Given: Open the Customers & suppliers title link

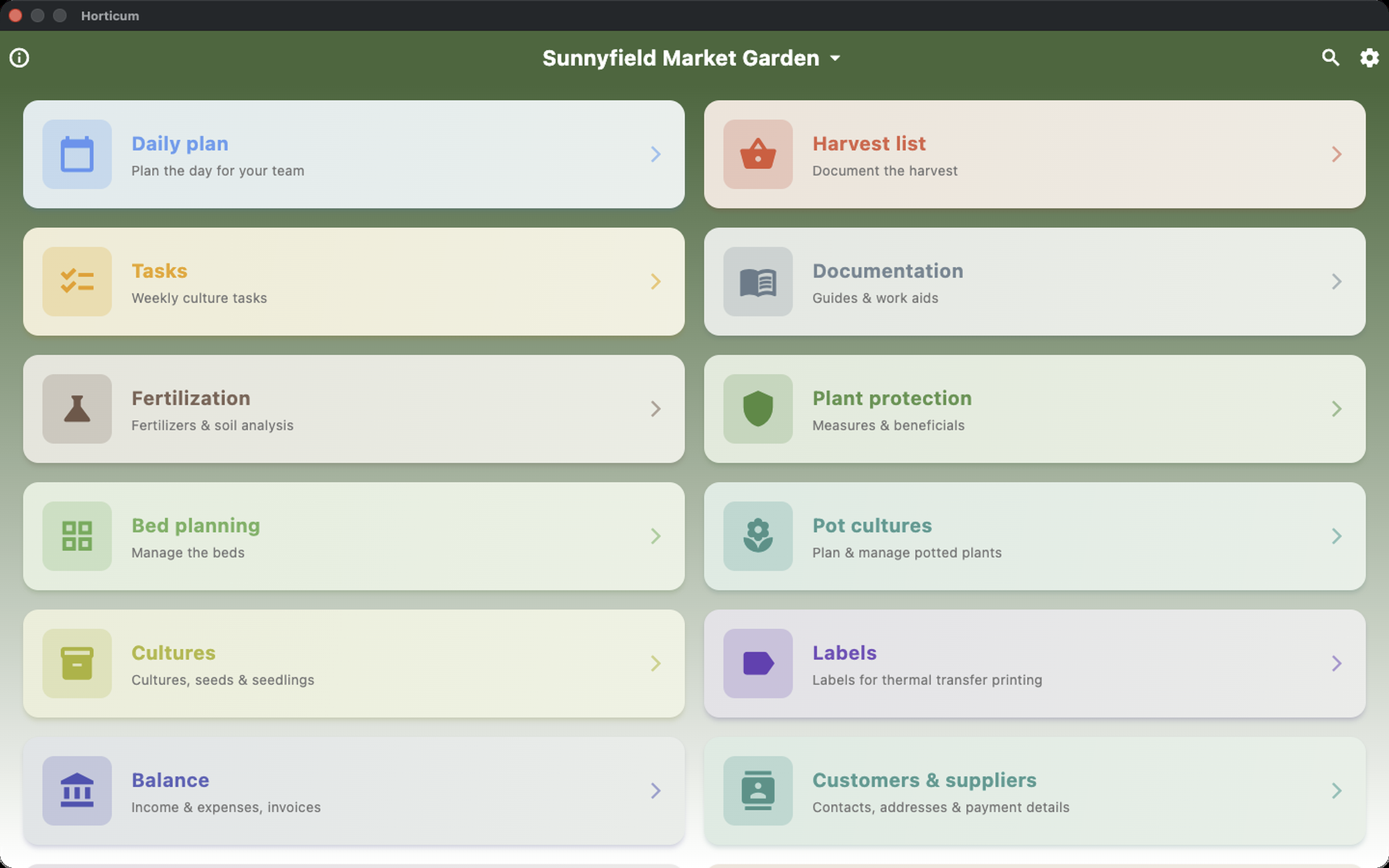Looking at the screenshot, I should pos(924,781).
